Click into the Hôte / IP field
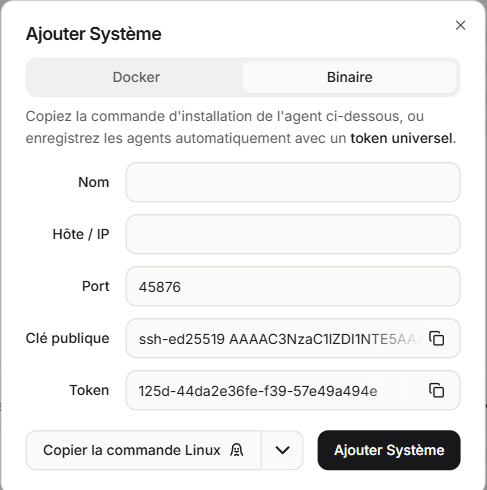487x490 pixels. click(x=293, y=234)
